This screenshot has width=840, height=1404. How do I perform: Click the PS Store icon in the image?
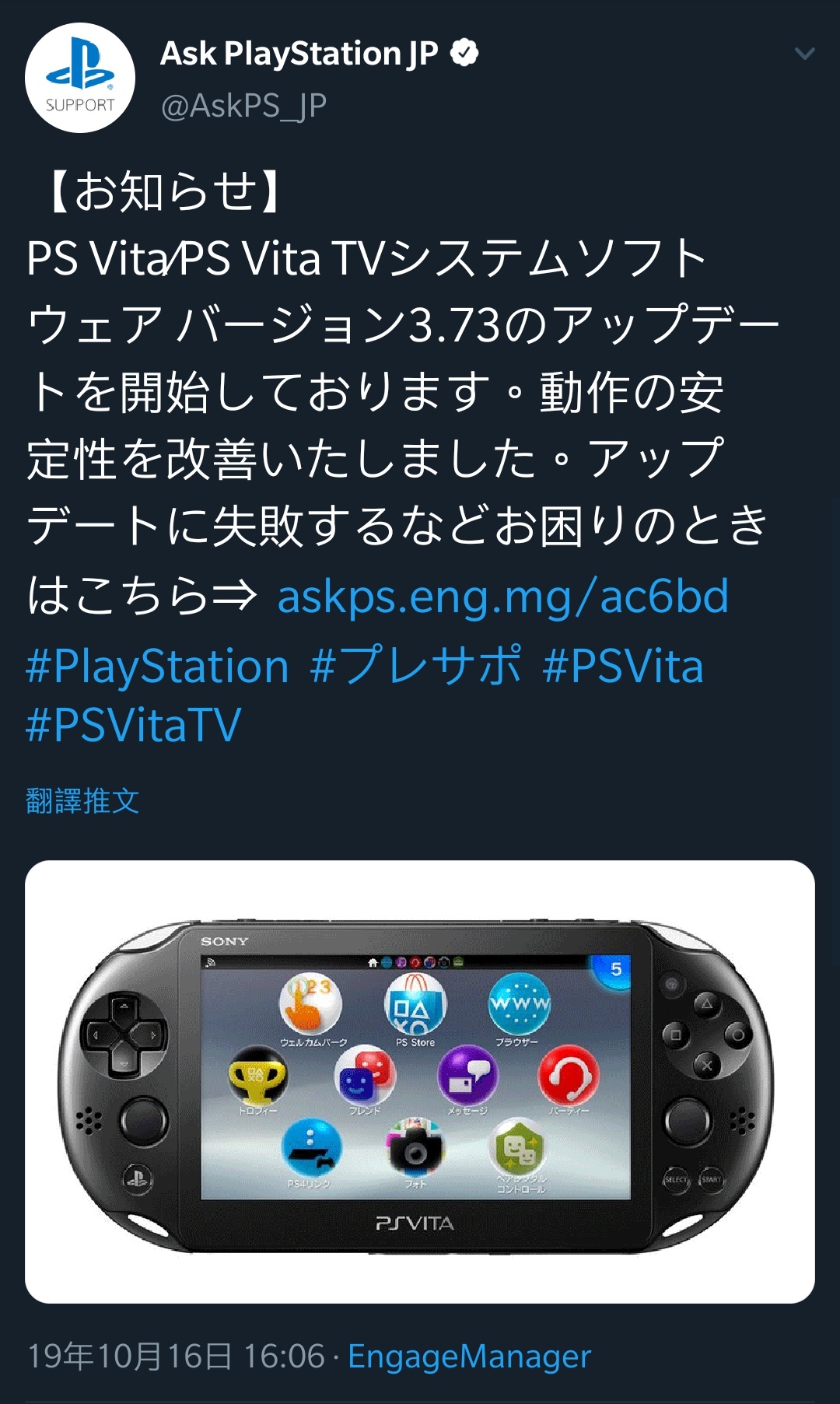click(415, 1005)
